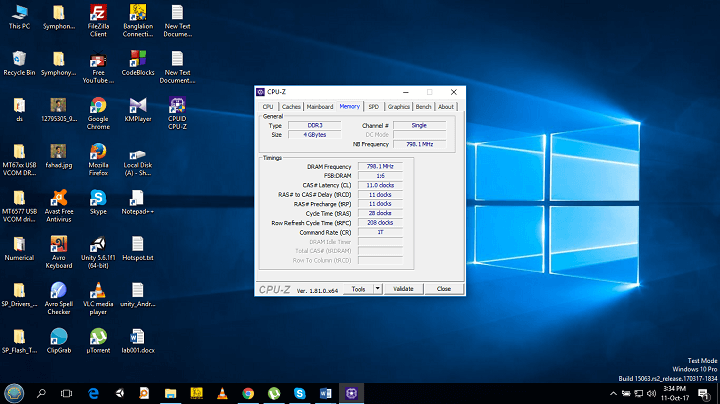Go to the Bench tab
Image resolution: width=720 pixels, height=404 pixels.
pyautogui.click(x=423, y=106)
